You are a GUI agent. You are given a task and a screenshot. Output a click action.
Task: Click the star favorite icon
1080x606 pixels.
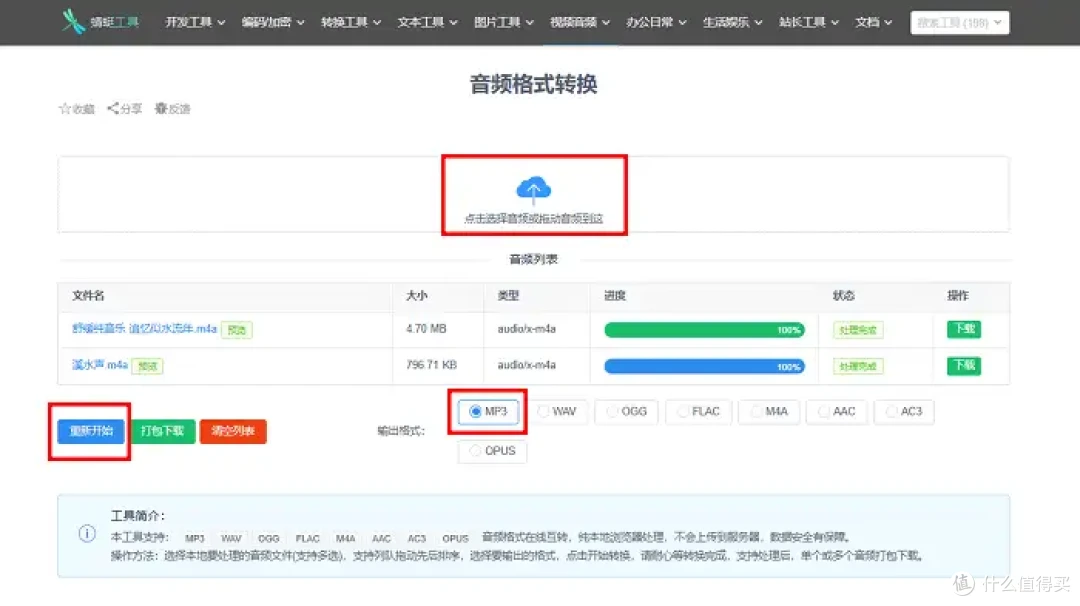point(65,108)
